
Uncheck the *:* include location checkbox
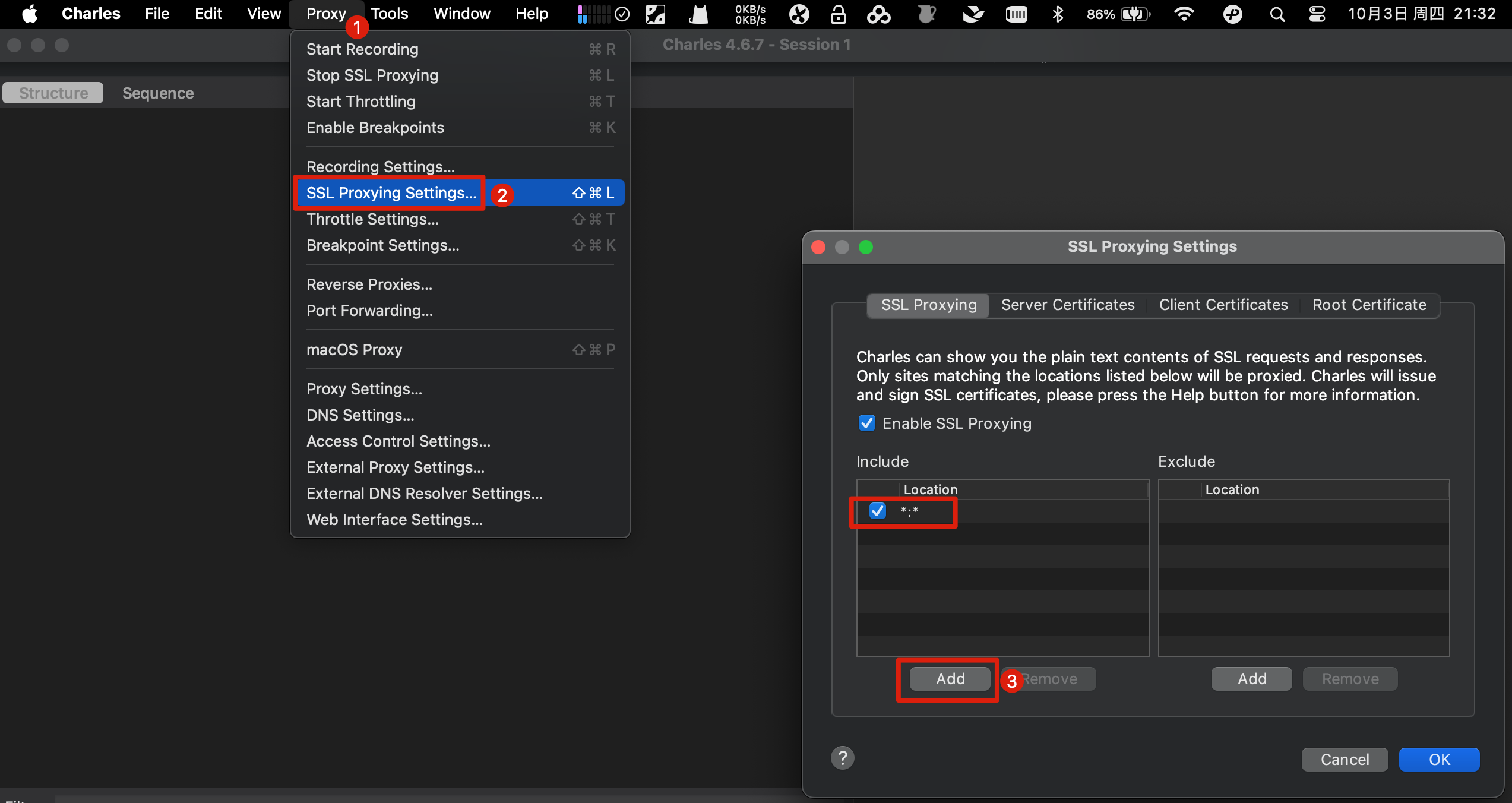tap(877, 511)
